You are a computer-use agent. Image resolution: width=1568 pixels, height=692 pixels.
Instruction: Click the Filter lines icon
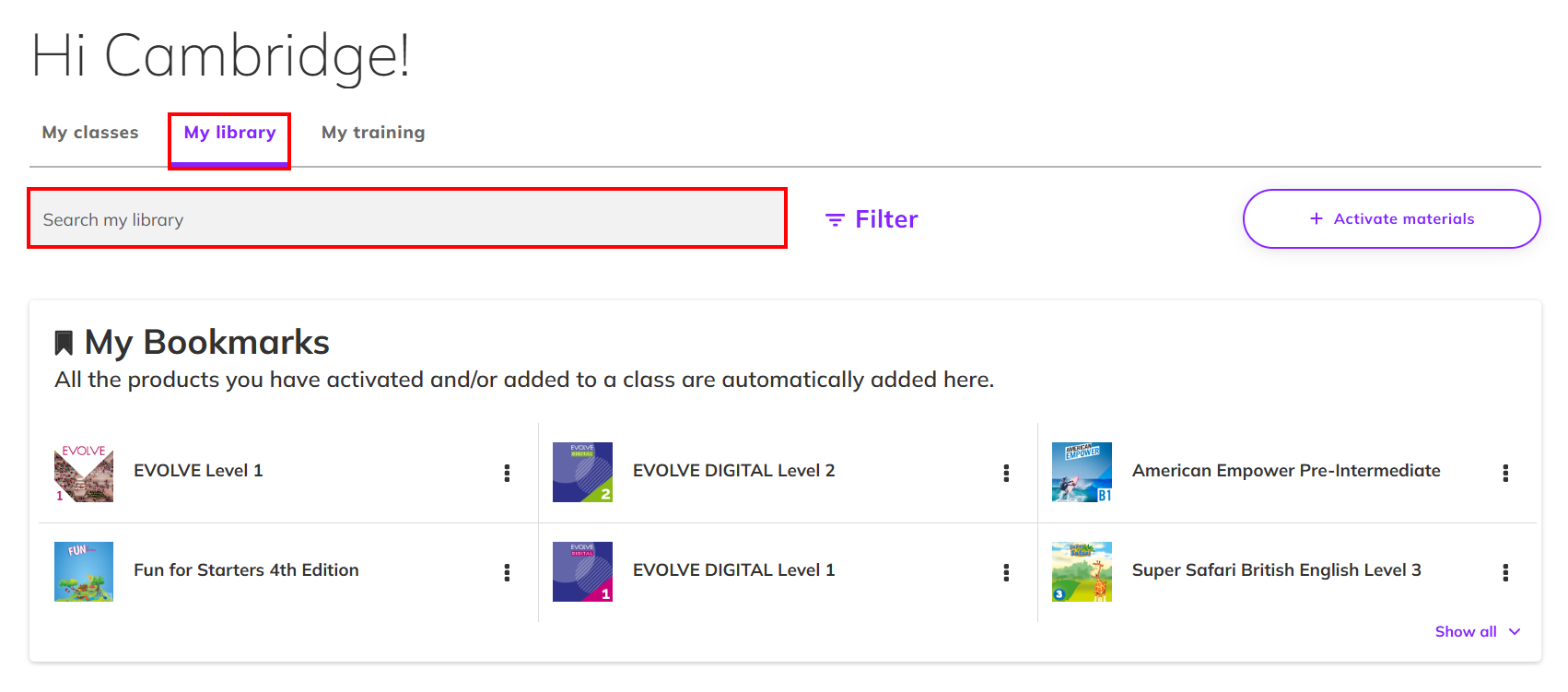(835, 219)
